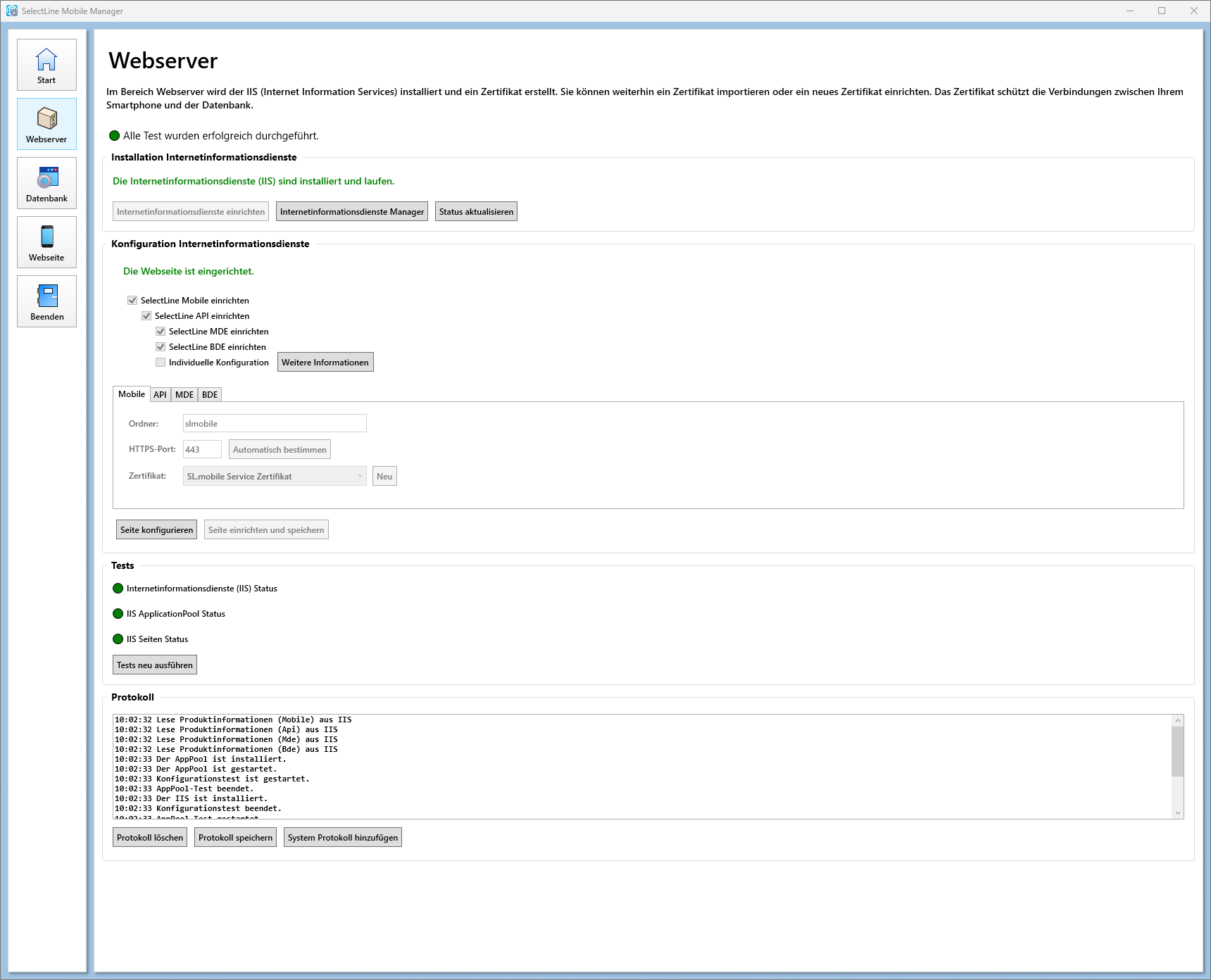1211x980 pixels.
Task: Click System Protokoll hinzufügen button
Action: pos(343,838)
